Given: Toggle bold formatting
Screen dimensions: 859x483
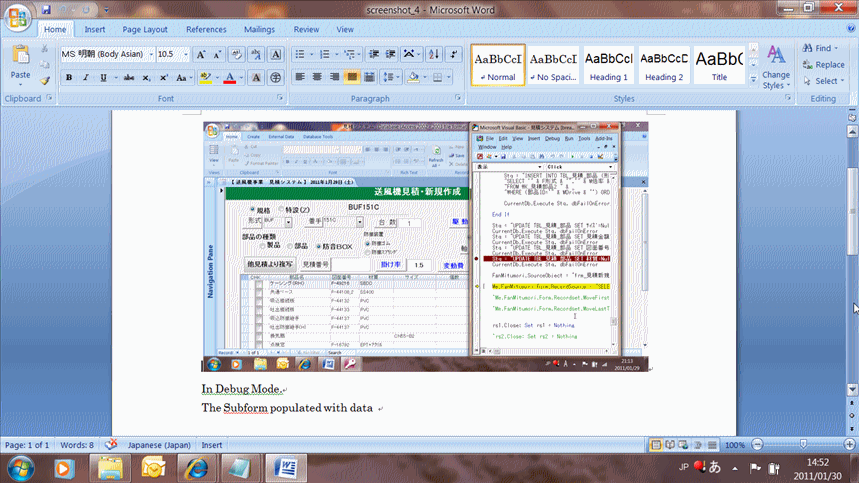Looking at the screenshot, I should point(69,78).
